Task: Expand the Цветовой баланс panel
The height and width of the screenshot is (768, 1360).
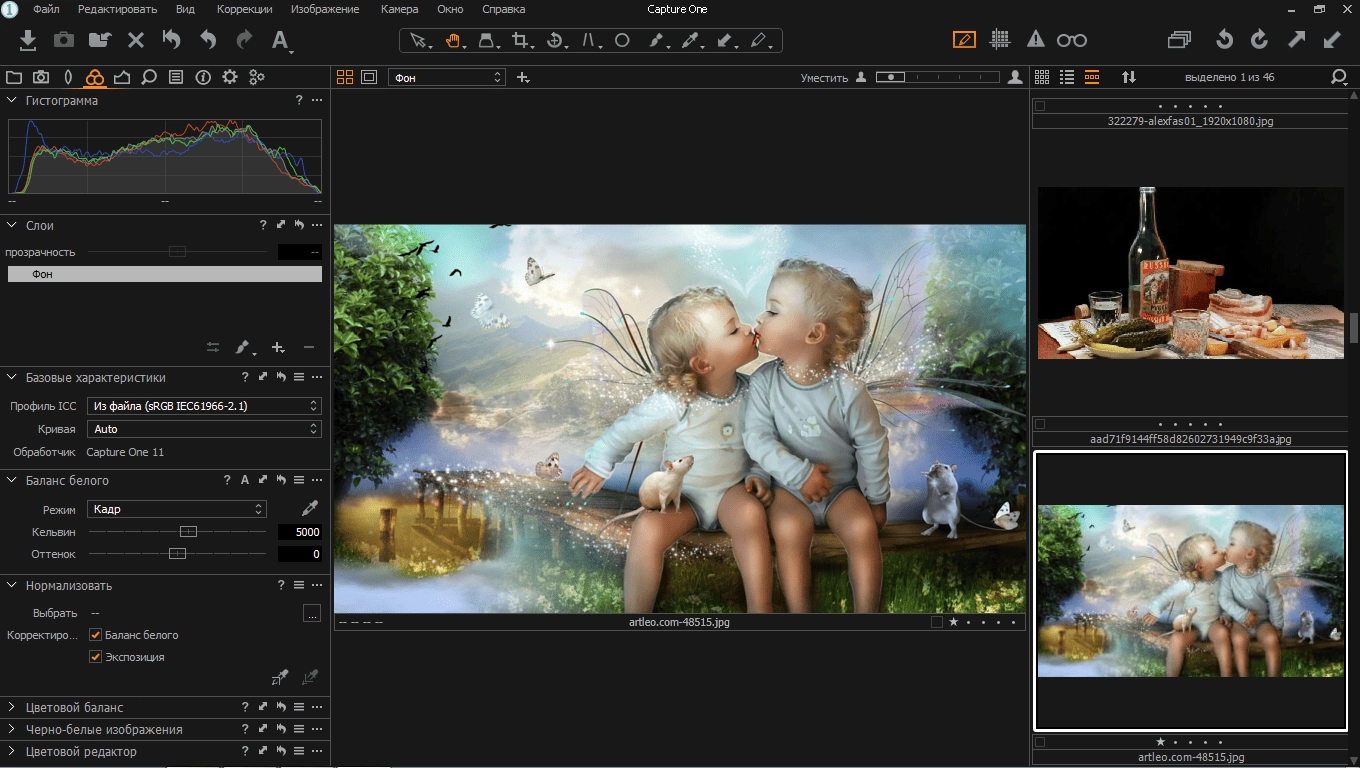Action: pyautogui.click(x=12, y=707)
